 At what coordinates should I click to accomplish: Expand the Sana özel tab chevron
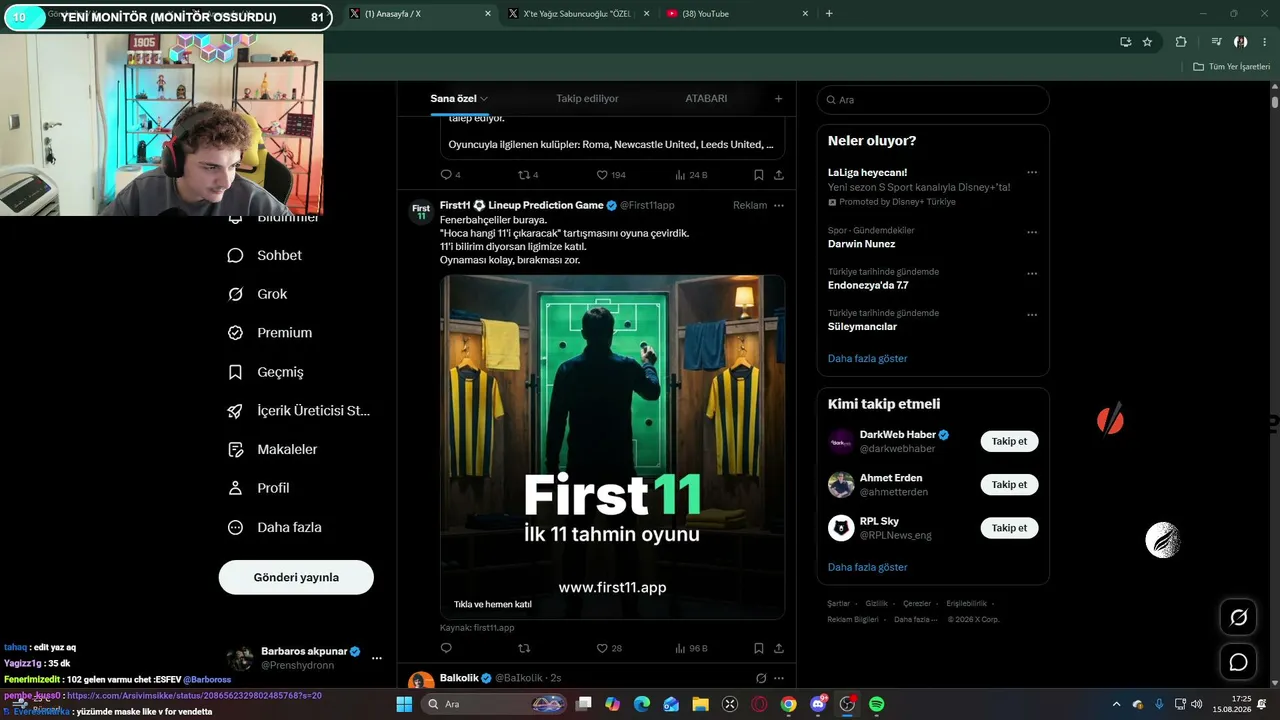(484, 99)
